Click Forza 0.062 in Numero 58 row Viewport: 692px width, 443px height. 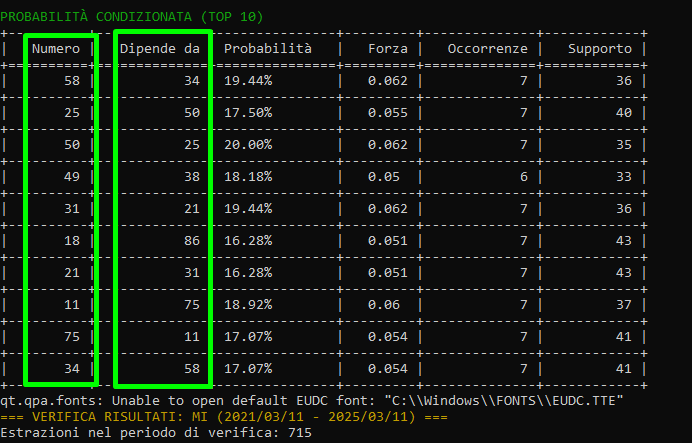pyautogui.click(x=388, y=81)
